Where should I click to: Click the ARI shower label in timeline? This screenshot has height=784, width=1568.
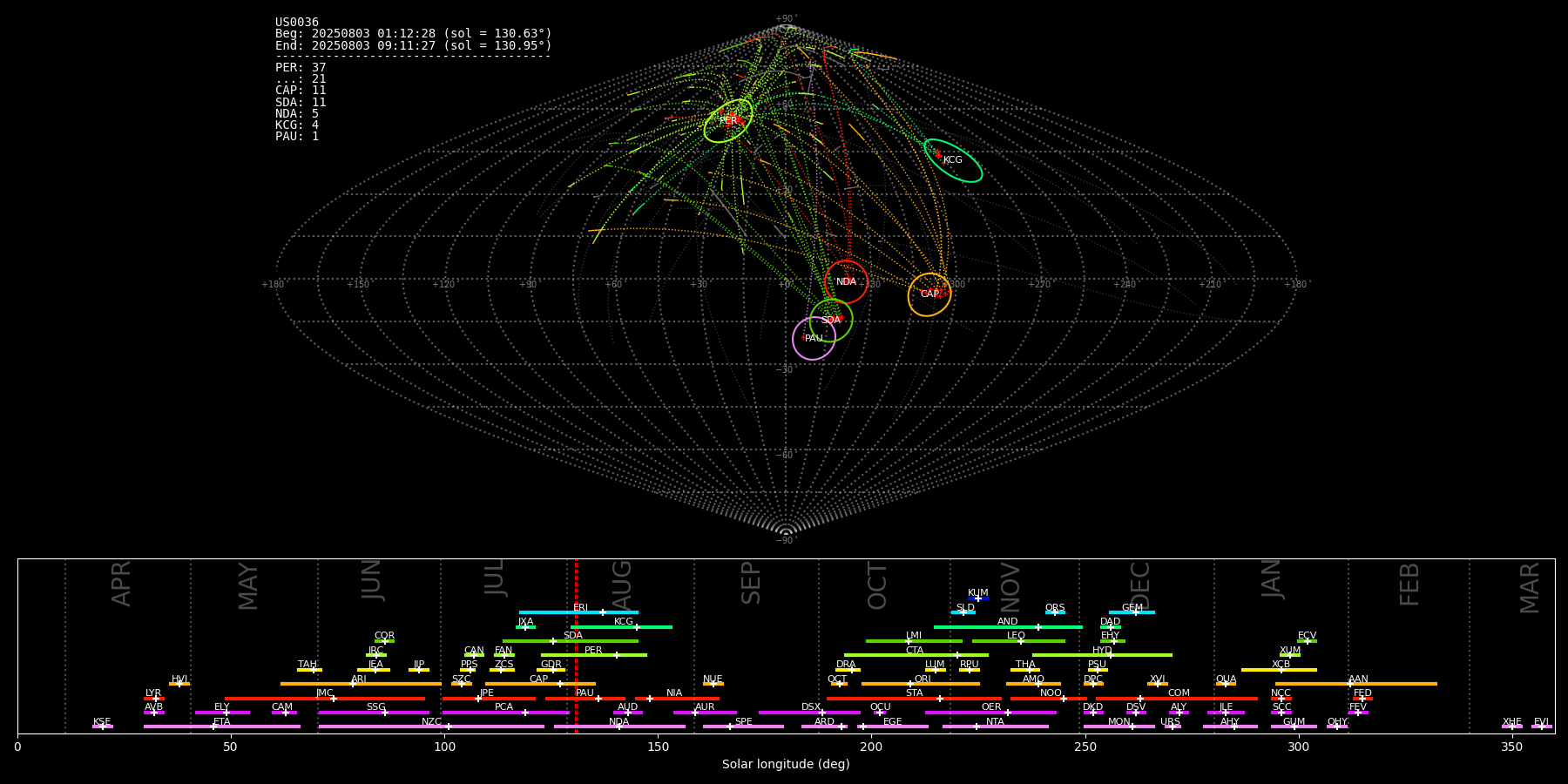coord(359,679)
